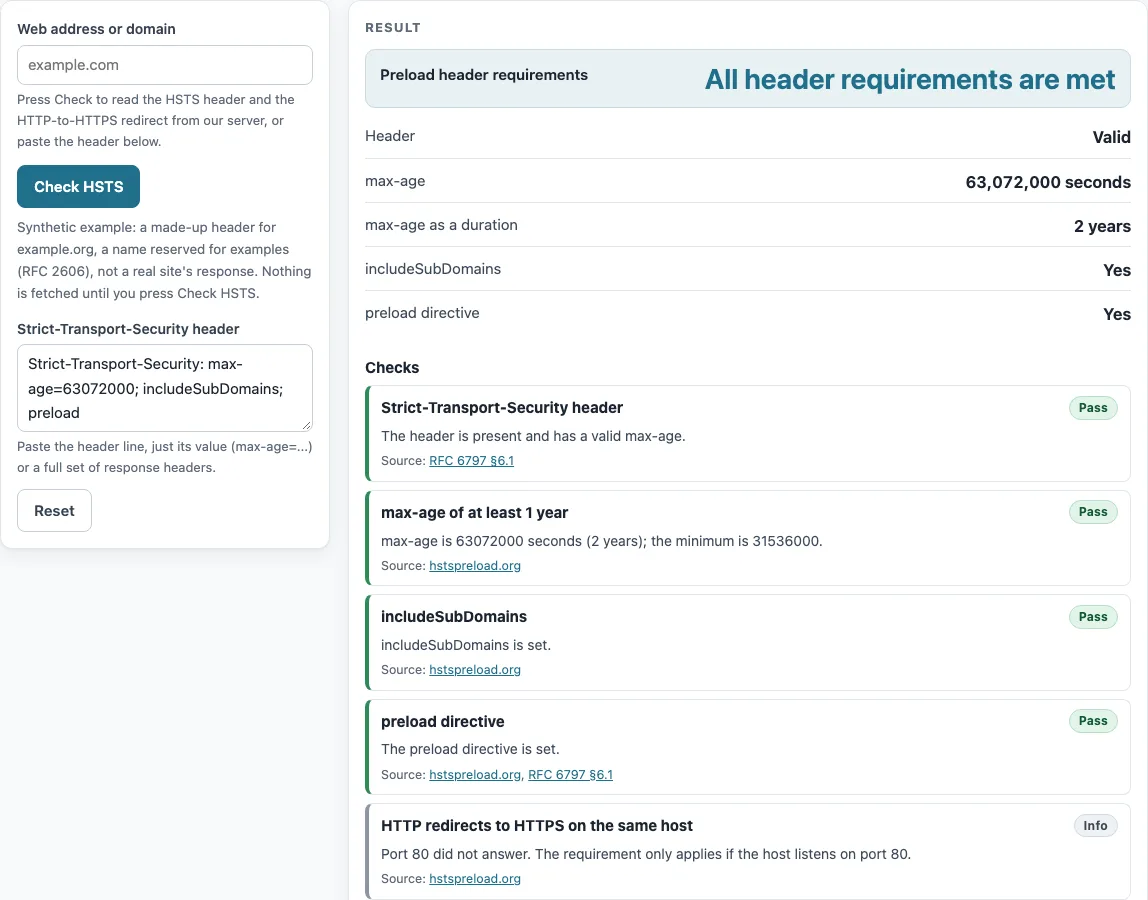Click the Reset button

coord(54,510)
